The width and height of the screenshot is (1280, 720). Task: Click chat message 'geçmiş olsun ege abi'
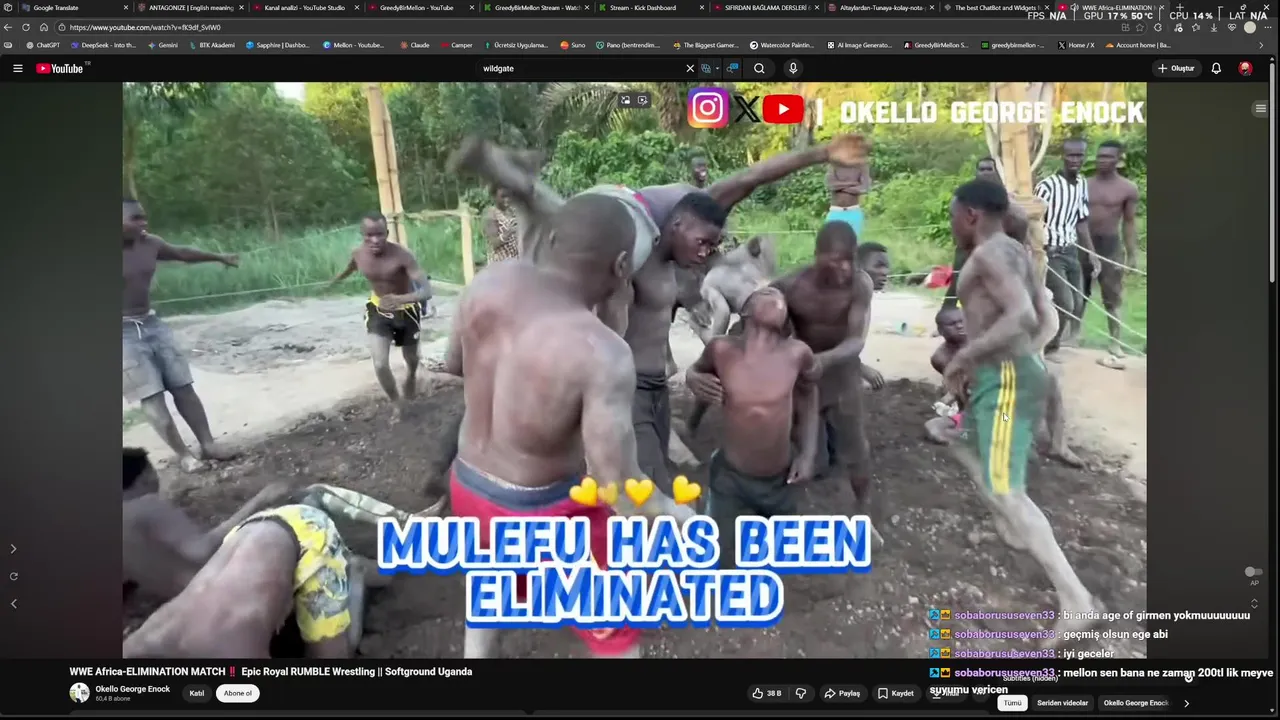tap(1115, 634)
